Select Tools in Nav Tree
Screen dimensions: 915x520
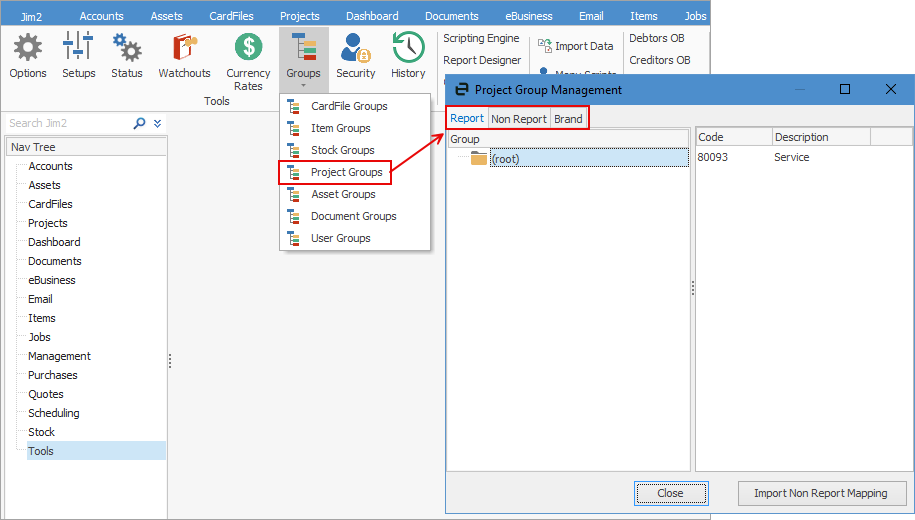pos(96,451)
